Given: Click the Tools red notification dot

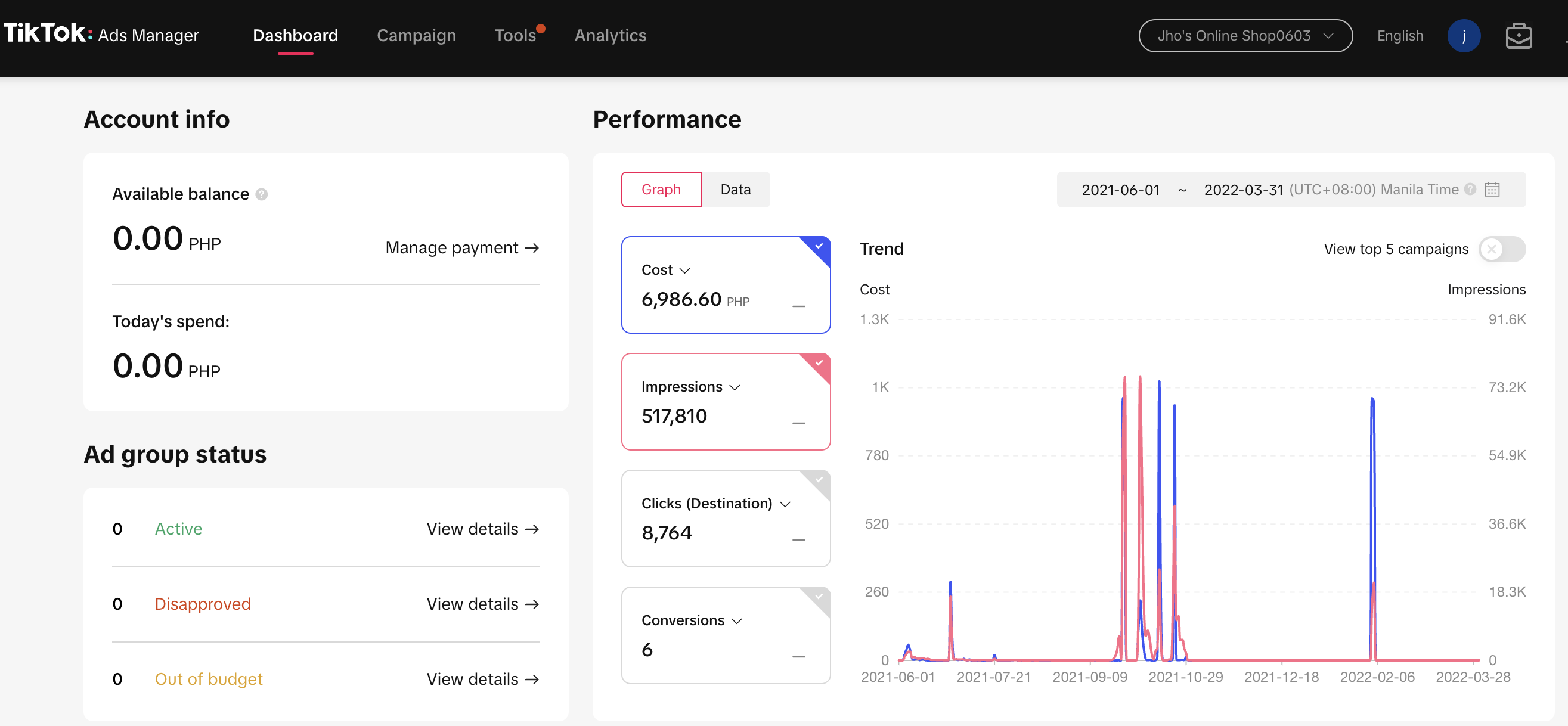Looking at the screenshot, I should click(541, 28).
